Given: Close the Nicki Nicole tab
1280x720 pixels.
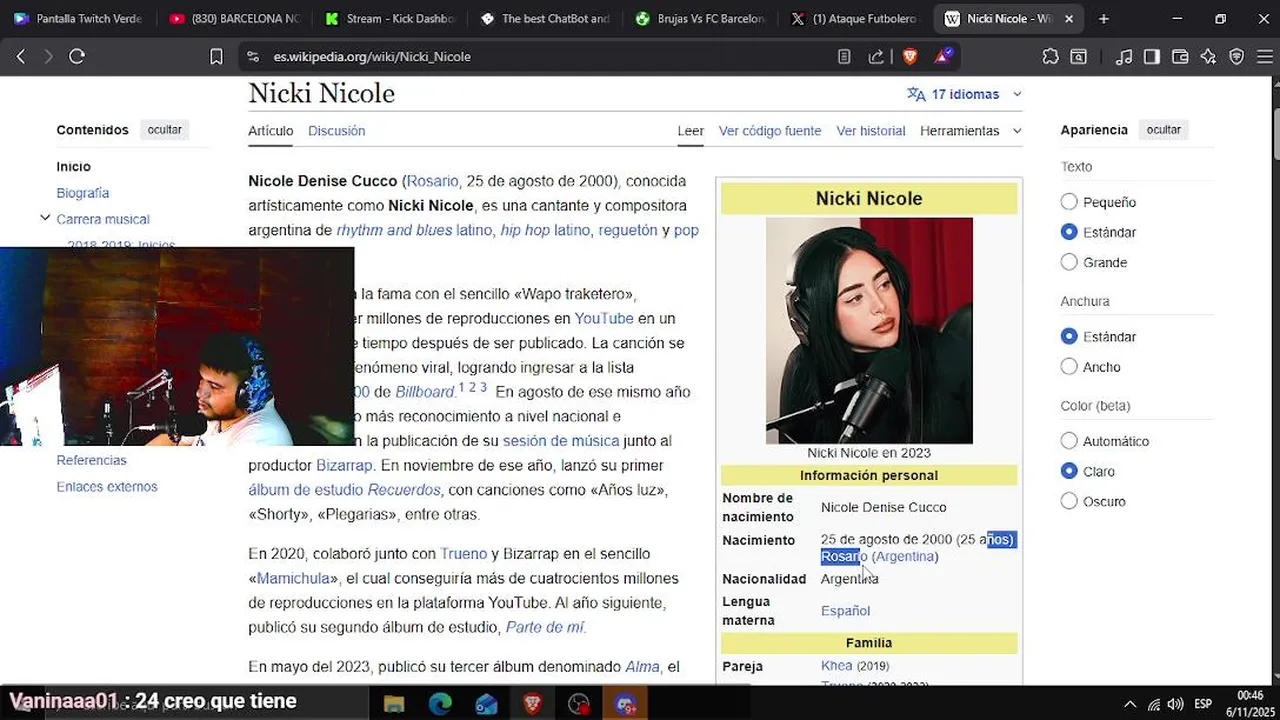Looking at the screenshot, I should (1069, 18).
